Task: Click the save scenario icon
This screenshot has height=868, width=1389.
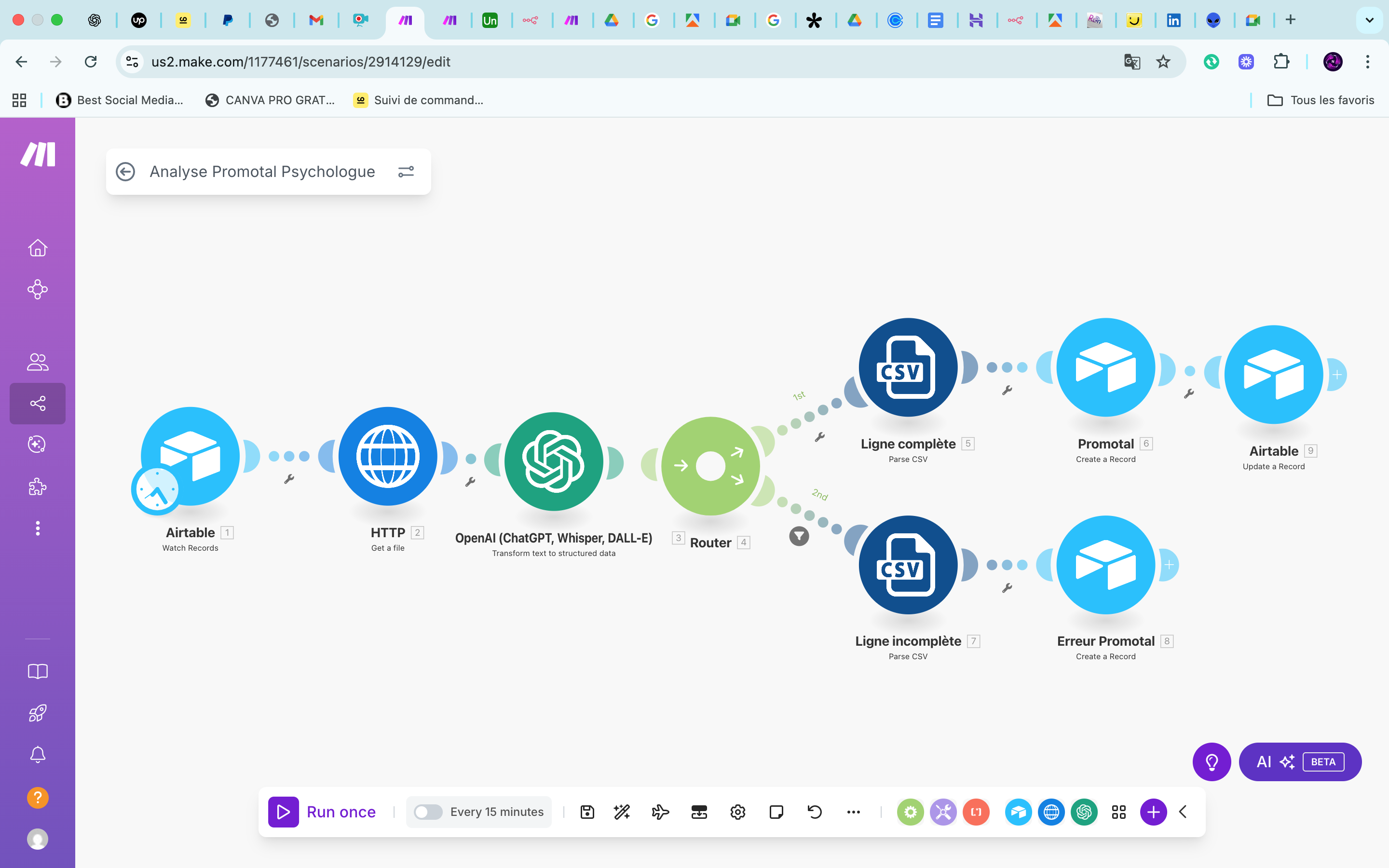Action: coord(586,812)
